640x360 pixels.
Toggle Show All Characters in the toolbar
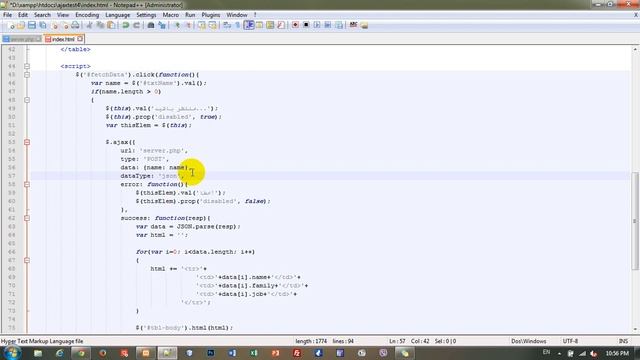click(238, 25)
